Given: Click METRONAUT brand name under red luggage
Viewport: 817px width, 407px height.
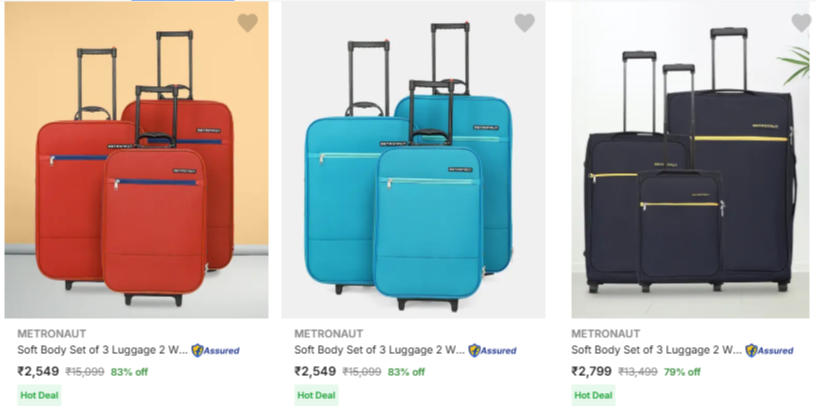Looking at the screenshot, I should coord(51,333).
